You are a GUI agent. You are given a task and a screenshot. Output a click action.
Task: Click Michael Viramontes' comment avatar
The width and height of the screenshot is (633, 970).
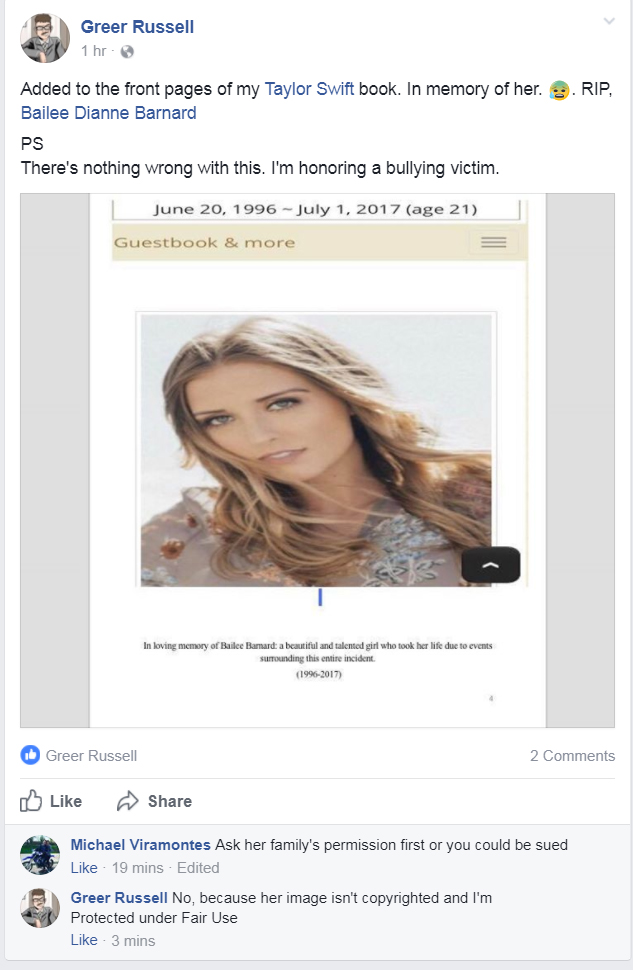(x=40, y=855)
